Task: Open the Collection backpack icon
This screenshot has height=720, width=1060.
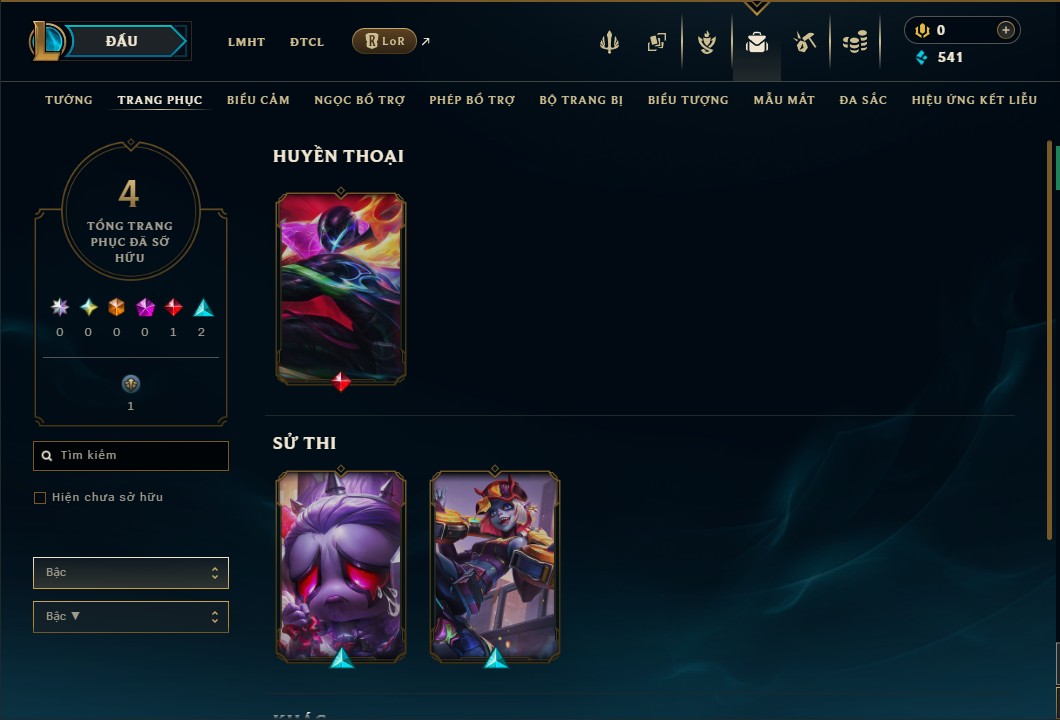Action: [756, 43]
